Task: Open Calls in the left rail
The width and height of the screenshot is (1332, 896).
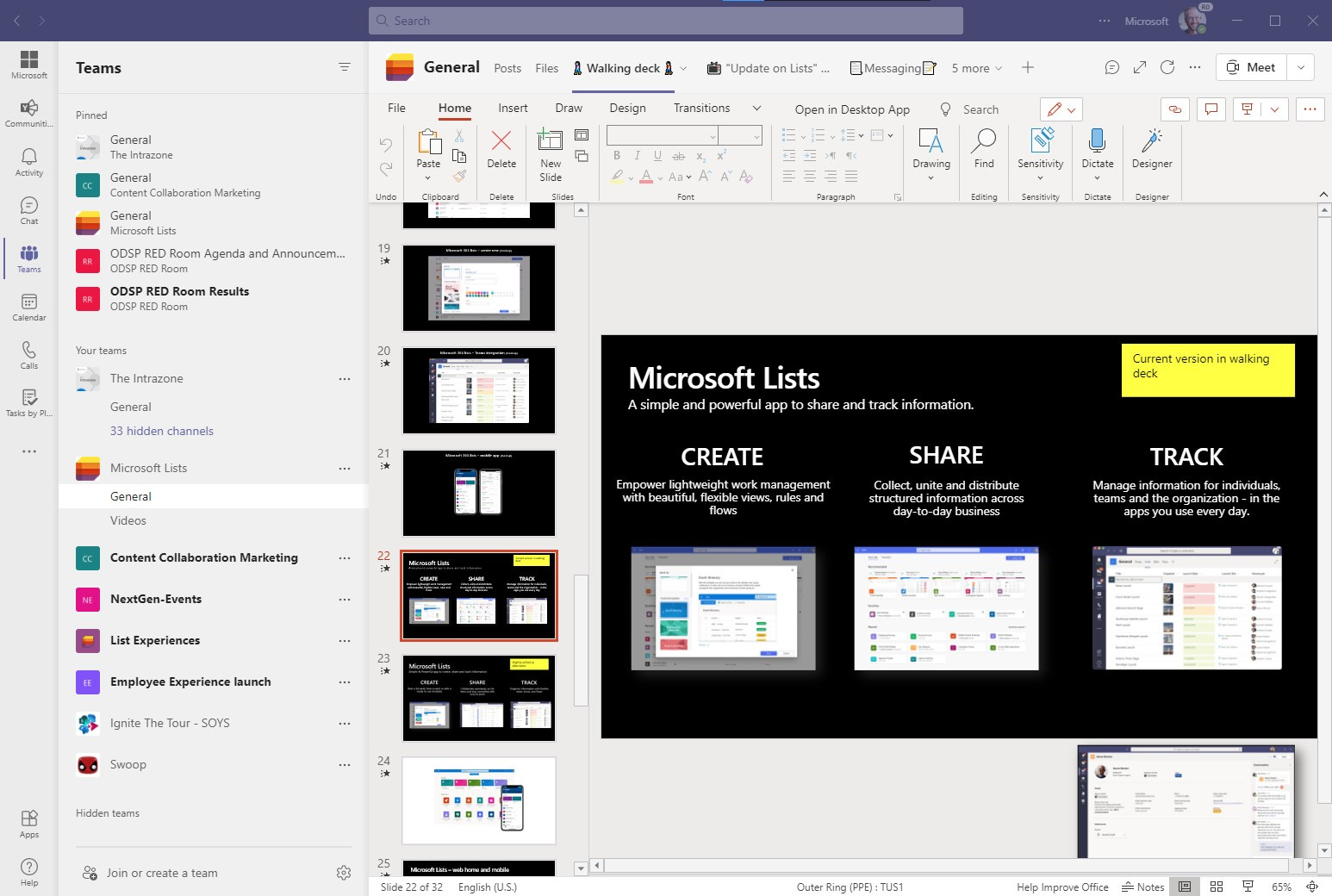Action: tap(29, 354)
